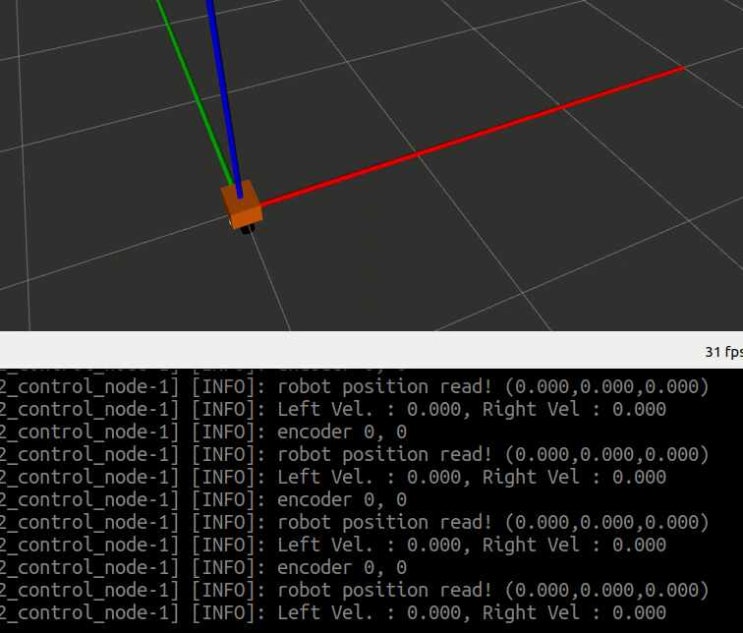Click the topmost fully visible "encoder 0, 0" line

[341, 432]
